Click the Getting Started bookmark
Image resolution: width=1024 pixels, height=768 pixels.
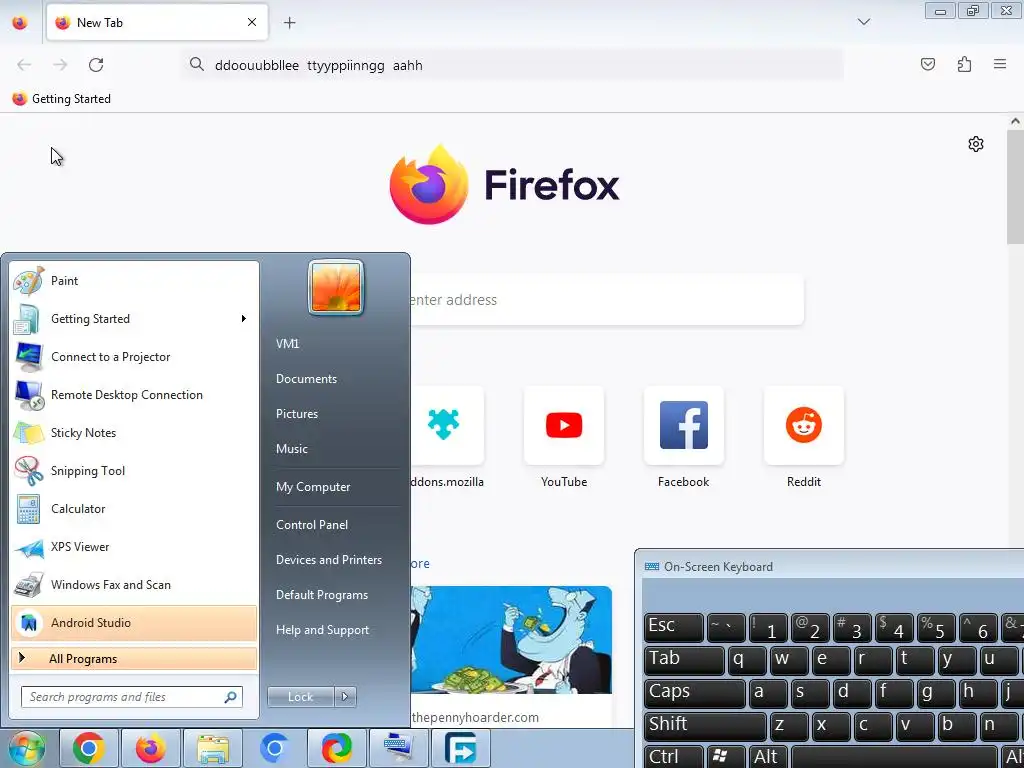coord(61,99)
